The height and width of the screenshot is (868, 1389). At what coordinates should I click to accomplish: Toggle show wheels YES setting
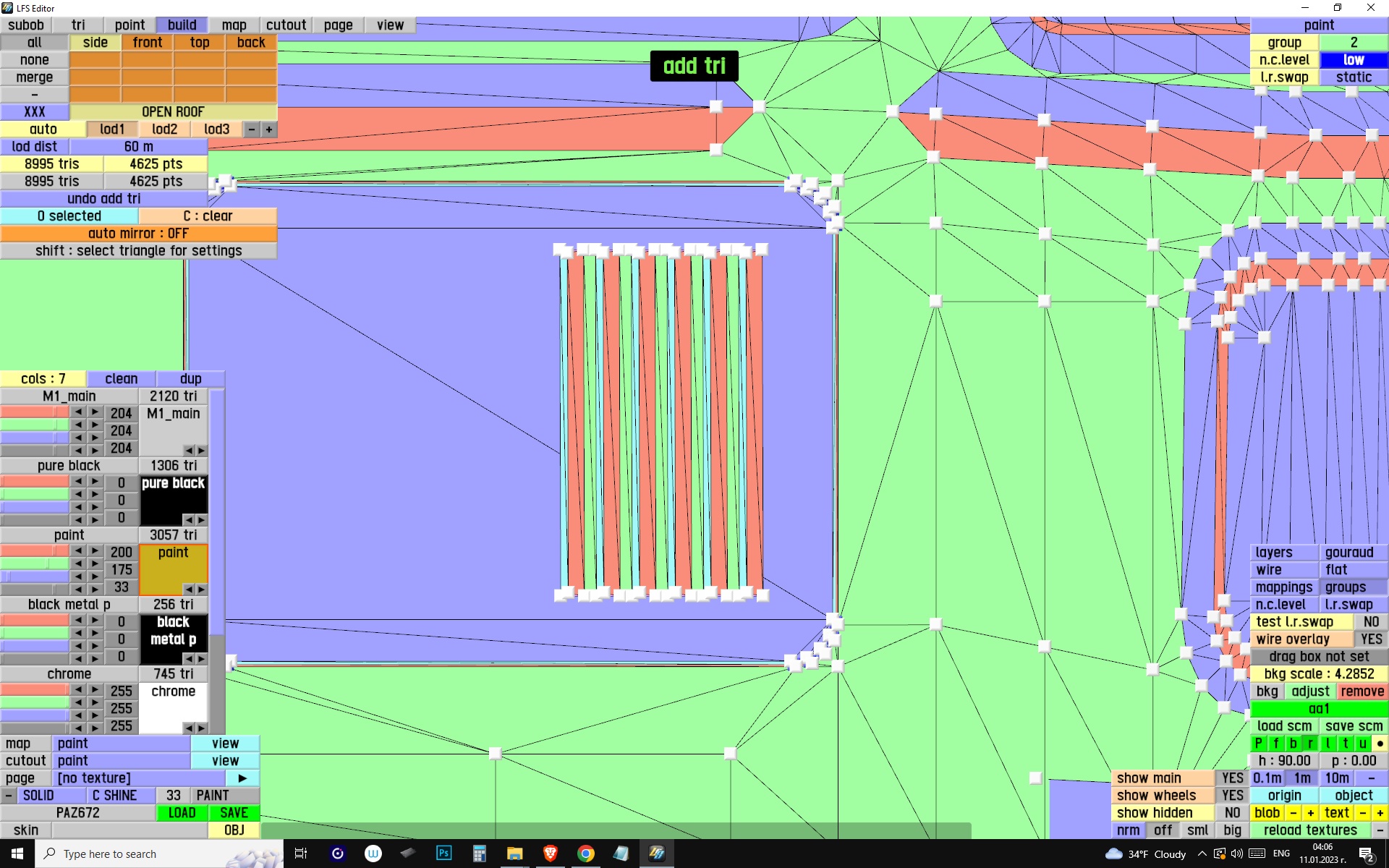(x=1232, y=796)
